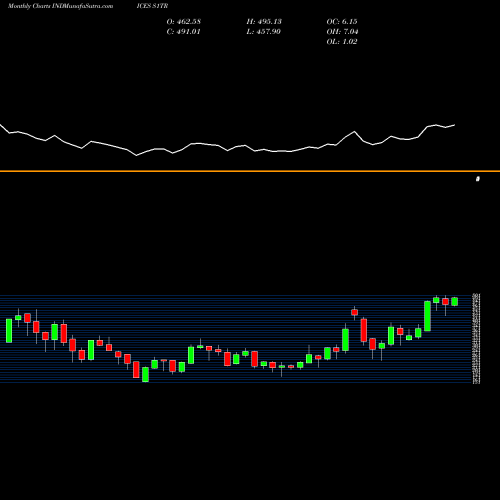Image resolution: width=500 pixels, height=500 pixels.
Task: Click the last green candlestick on the right
Action: pos(455,301)
